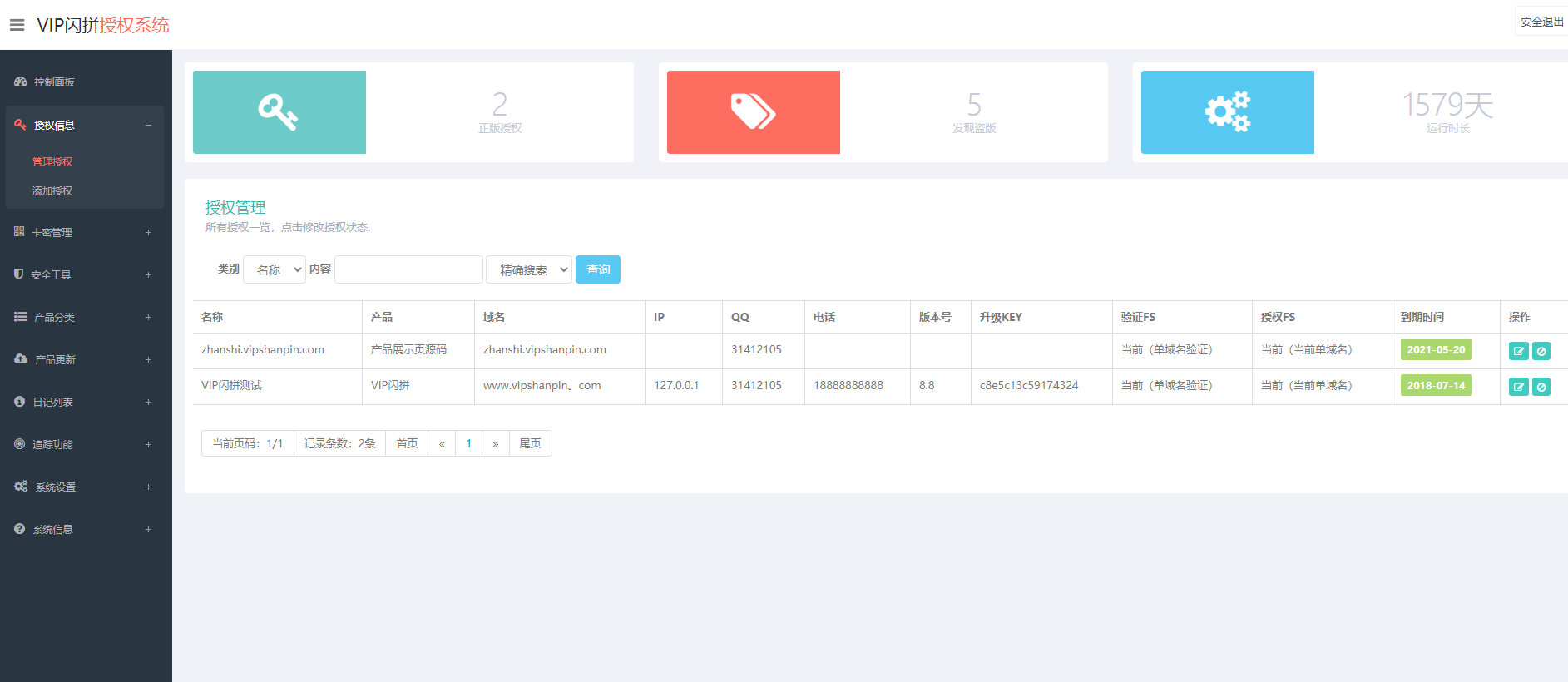Viewport: 1568px width, 682px height.
Task: Click the next page » button
Action: [x=496, y=443]
